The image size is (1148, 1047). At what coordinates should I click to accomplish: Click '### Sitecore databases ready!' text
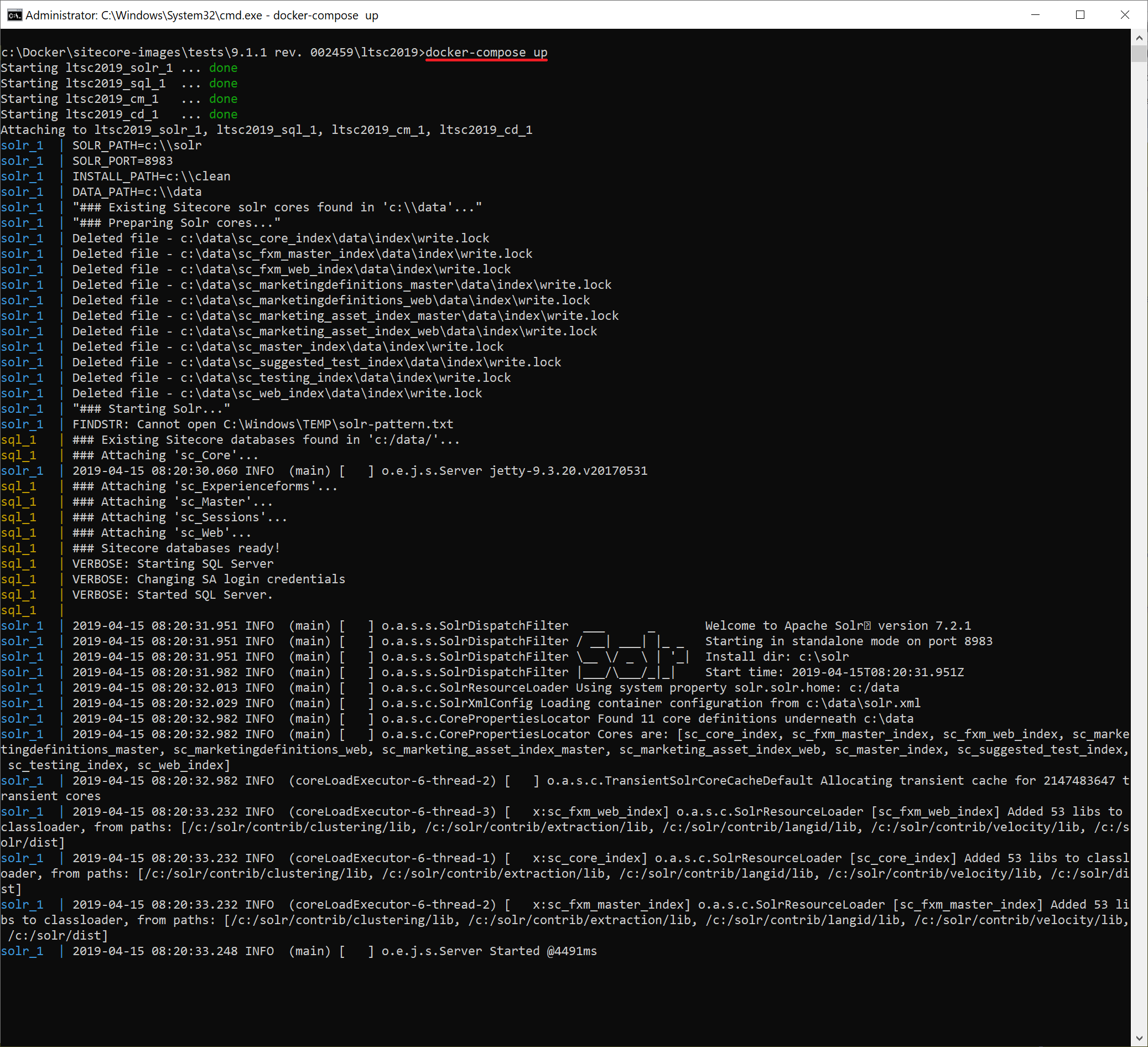coord(176,548)
